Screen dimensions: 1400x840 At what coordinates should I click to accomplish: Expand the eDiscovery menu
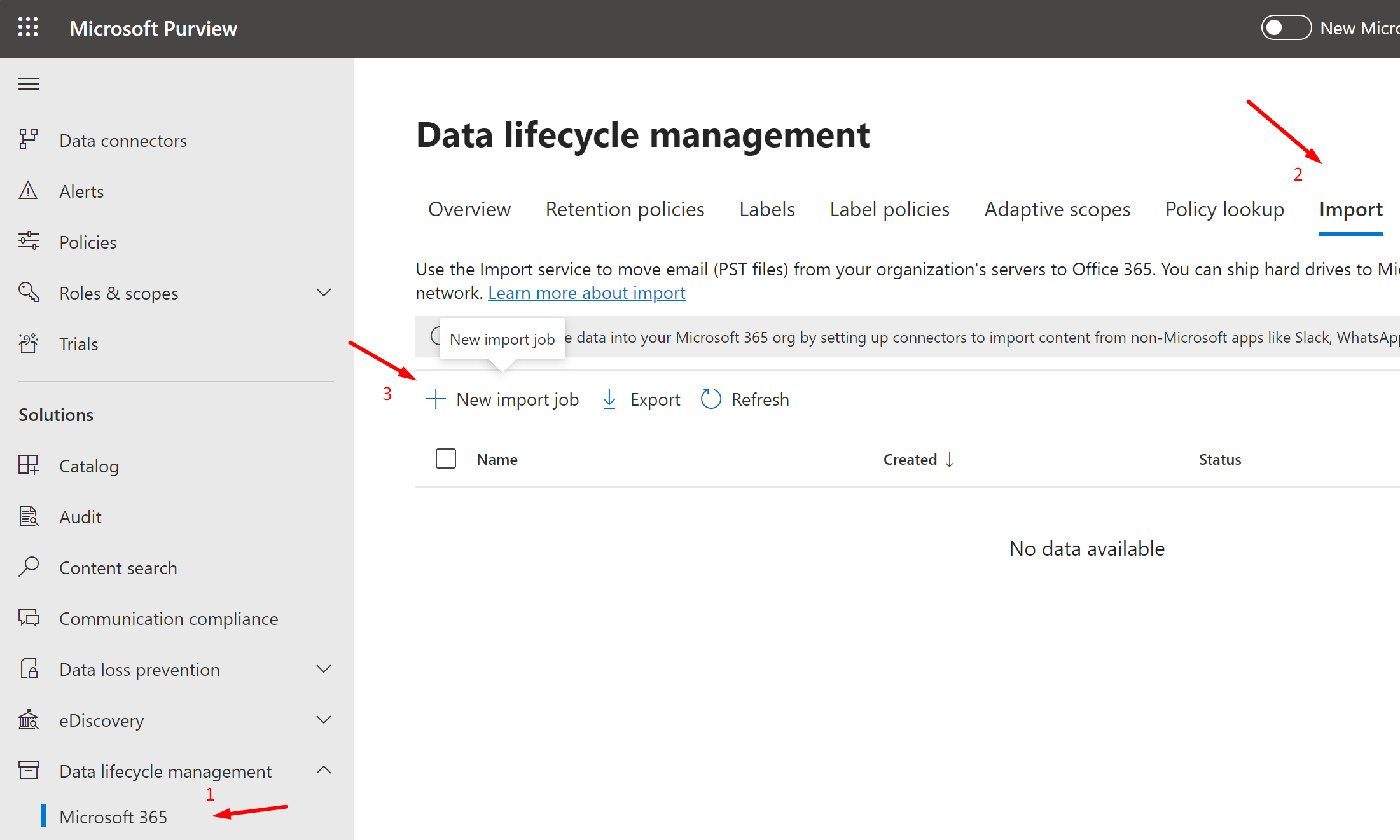[324, 720]
